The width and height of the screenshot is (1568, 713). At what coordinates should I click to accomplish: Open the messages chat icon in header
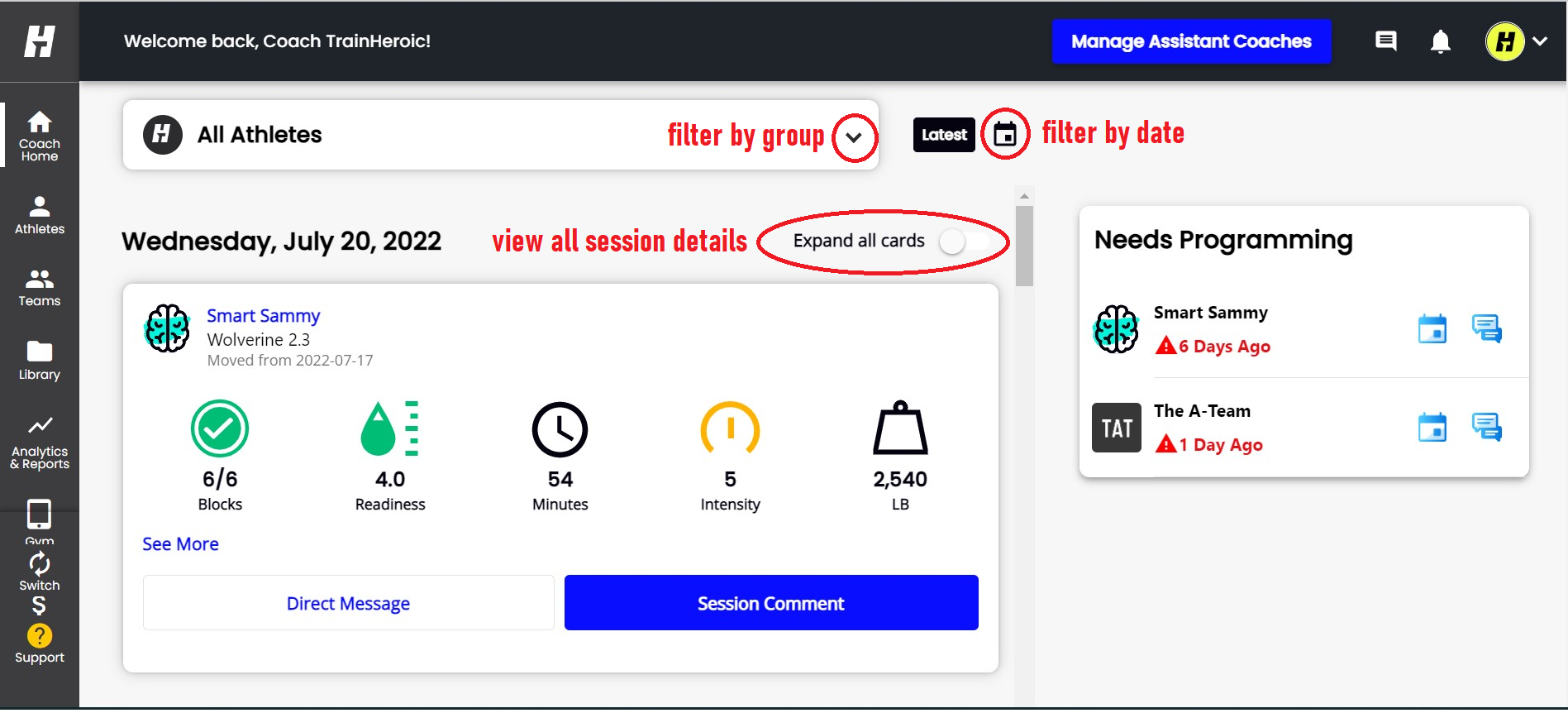click(1386, 41)
